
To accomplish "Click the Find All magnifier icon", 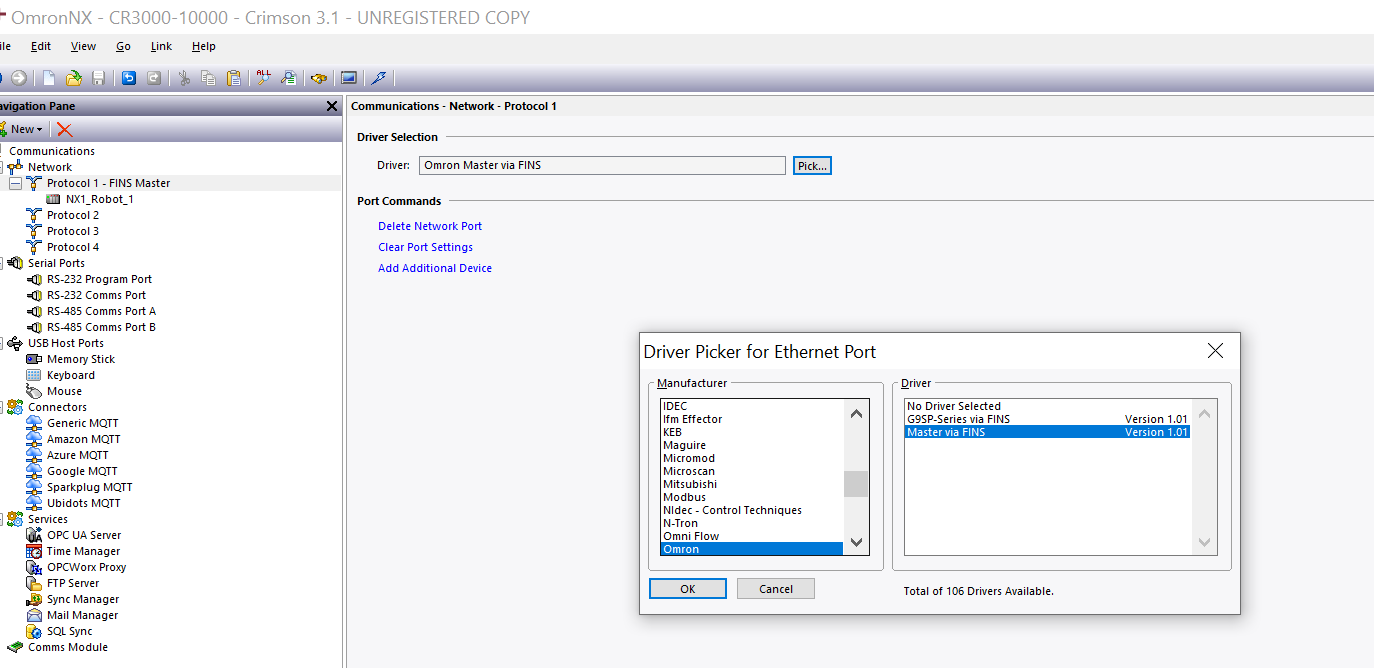I will [264, 78].
